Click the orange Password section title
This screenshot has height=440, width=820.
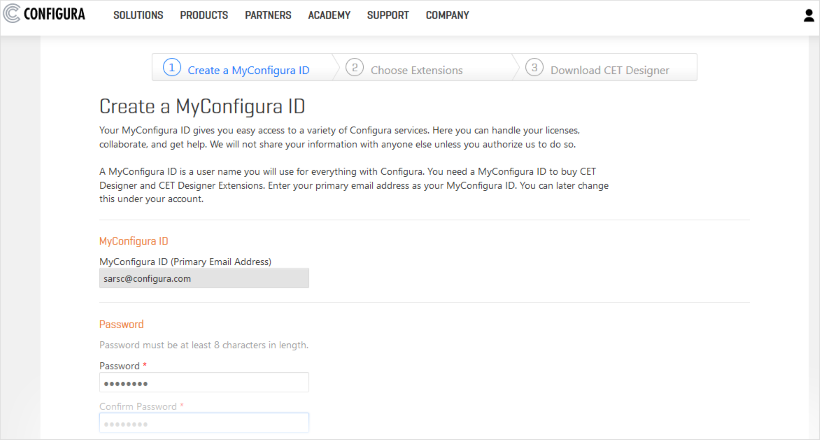(121, 324)
